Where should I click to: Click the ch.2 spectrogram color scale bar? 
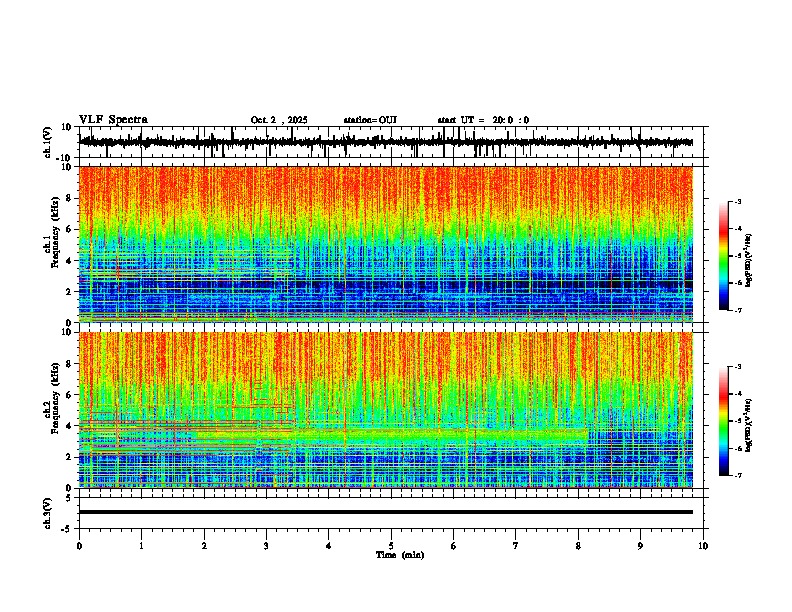[724, 421]
